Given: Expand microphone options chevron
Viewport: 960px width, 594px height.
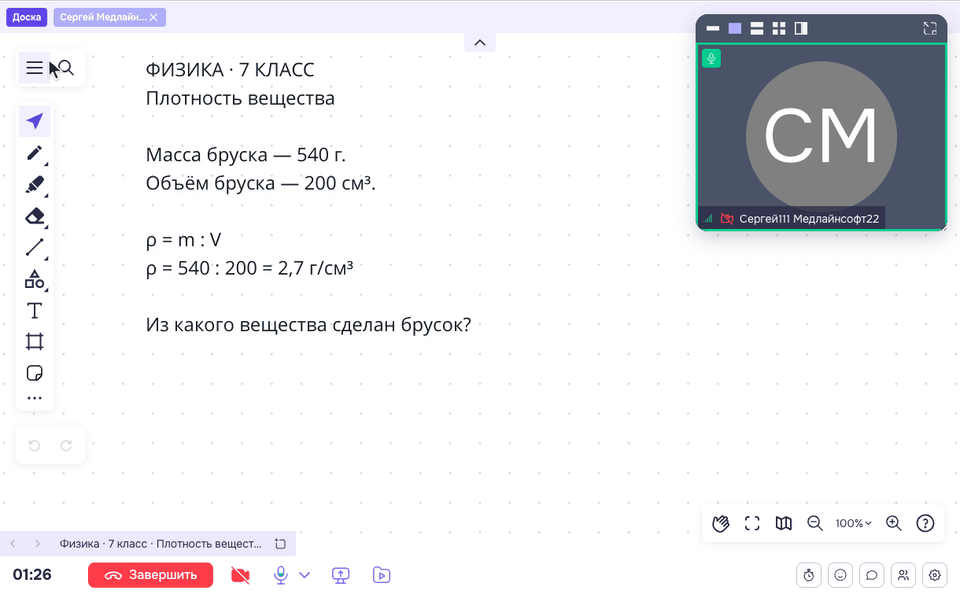Looking at the screenshot, I should point(305,575).
